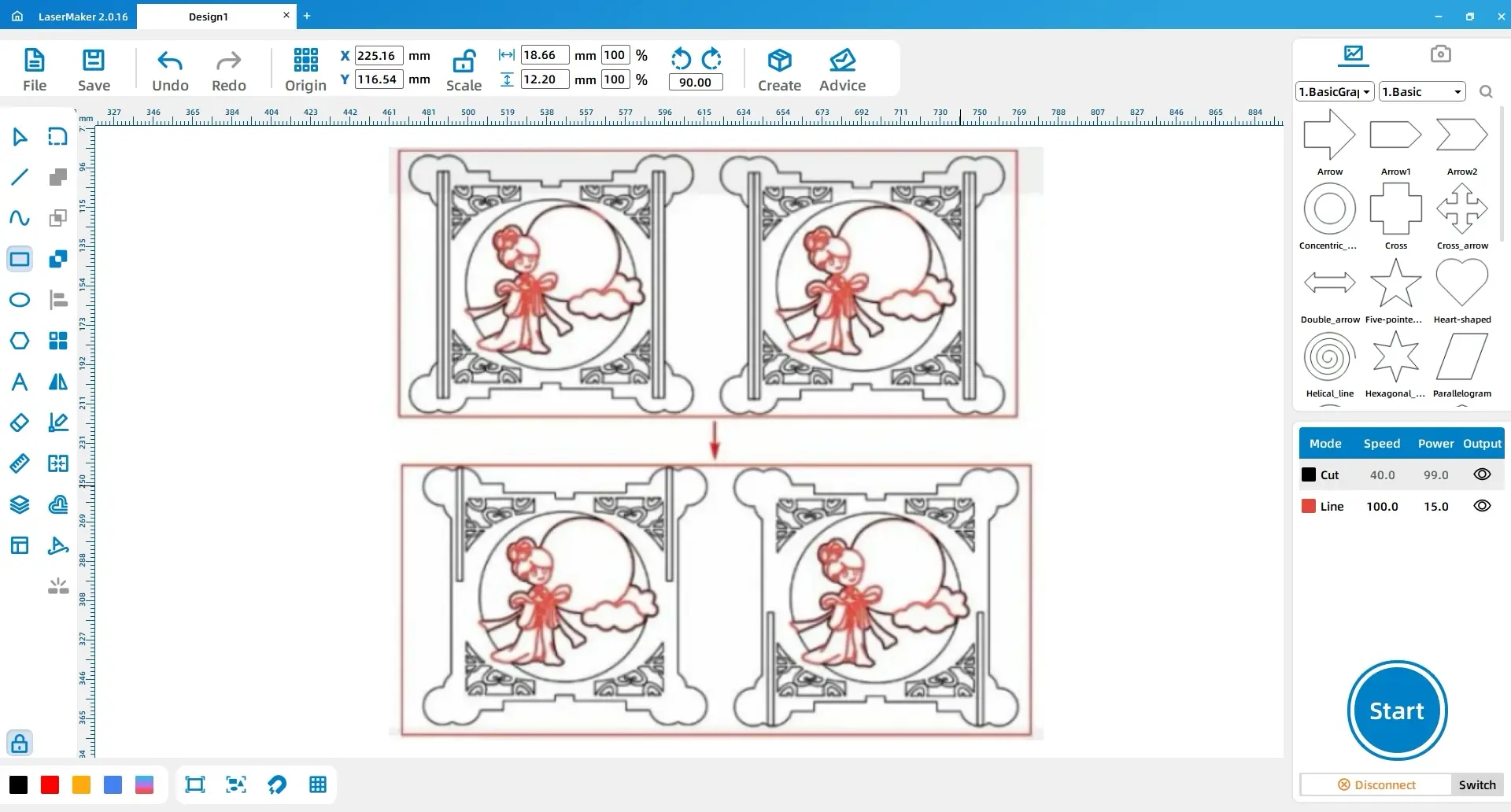Pick the black color swatch
Image resolution: width=1511 pixels, height=812 pixels.
tap(18, 784)
